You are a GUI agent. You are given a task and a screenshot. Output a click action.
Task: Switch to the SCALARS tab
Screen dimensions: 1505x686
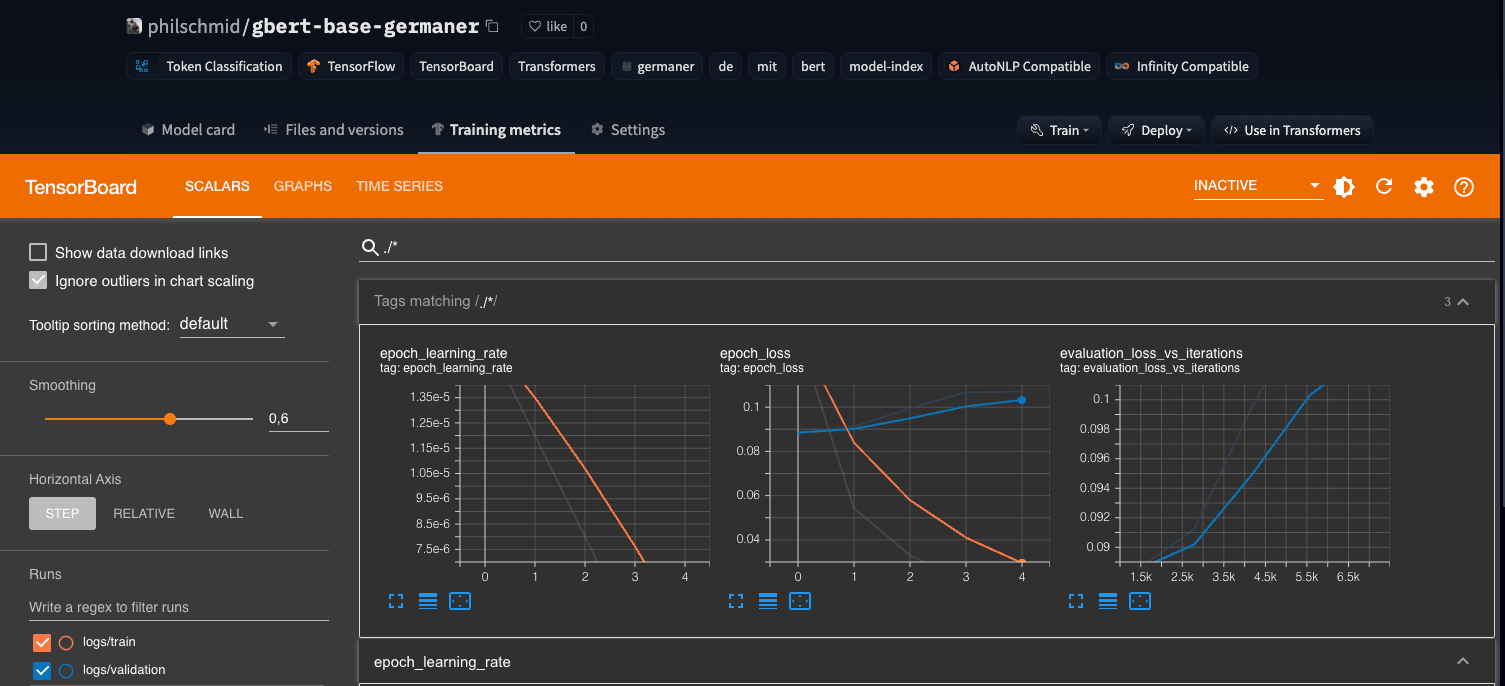click(217, 186)
